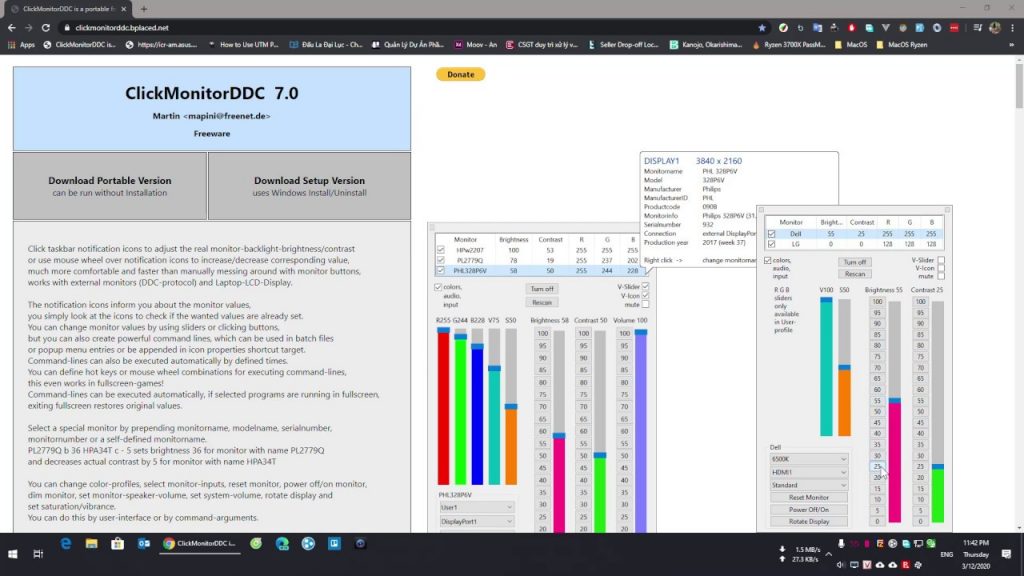Open the Apps shortcut in the bookmarks bar

click(22, 45)
